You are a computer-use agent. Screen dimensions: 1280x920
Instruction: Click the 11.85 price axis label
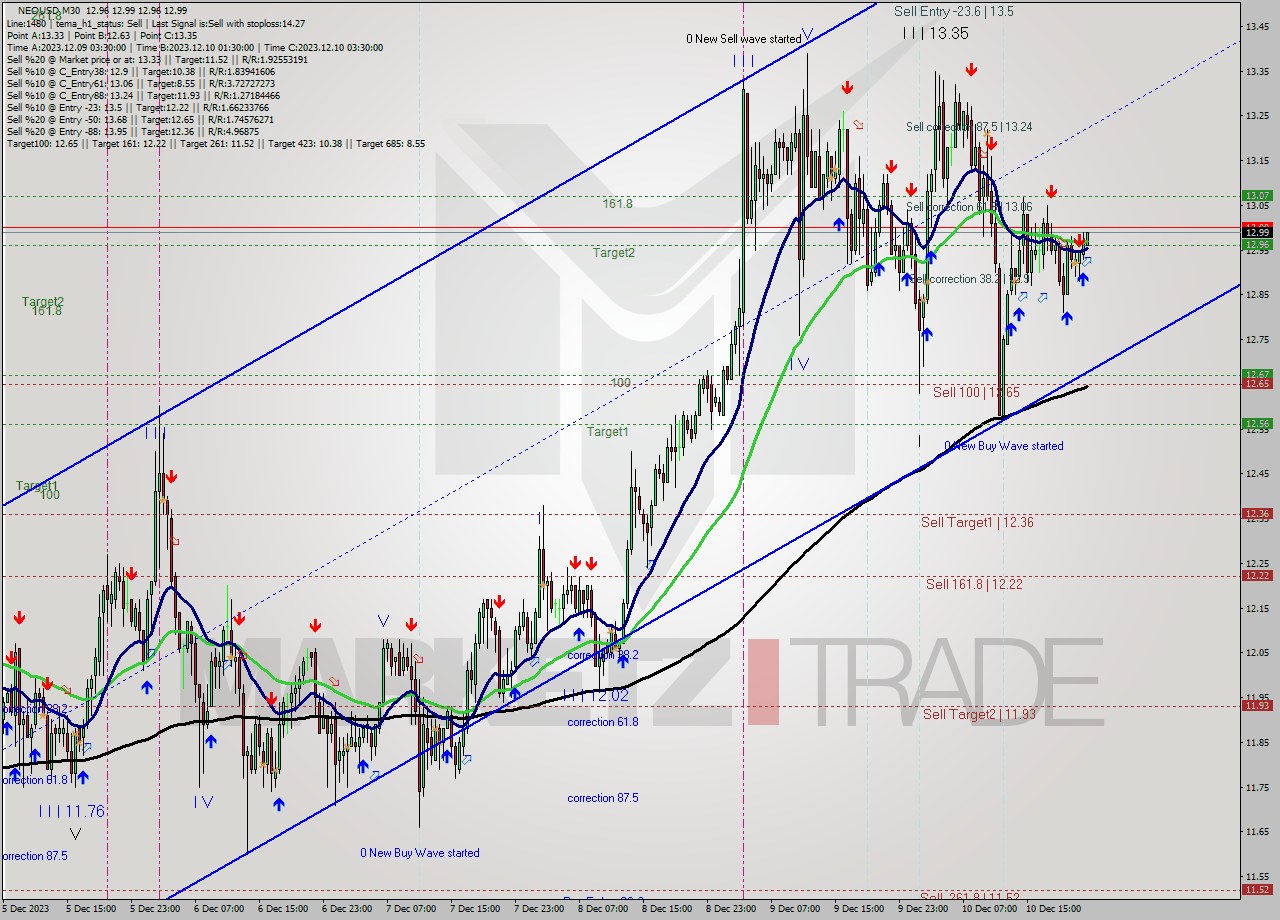click(x=1257, y=742)
